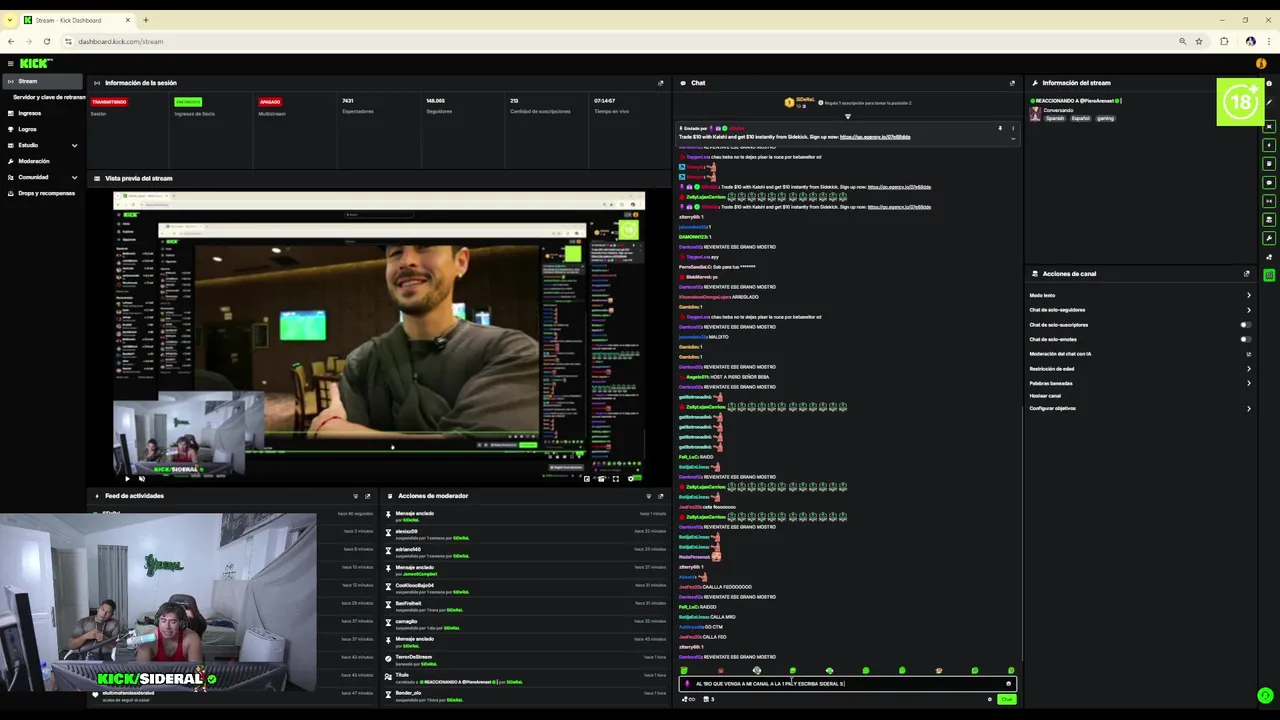The width and height of the screenshot is (1280, 720).
Task: Expand the Comunidad sidebar section
Action: 40,177
